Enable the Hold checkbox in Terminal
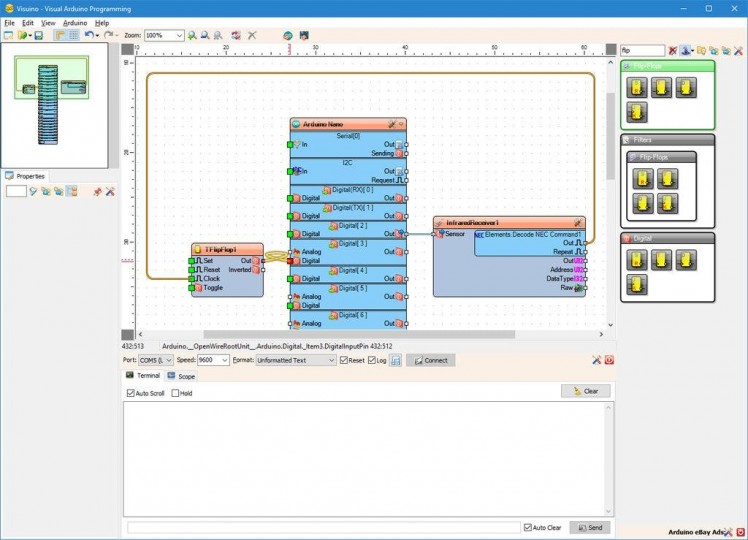 [x=175, y=393]
